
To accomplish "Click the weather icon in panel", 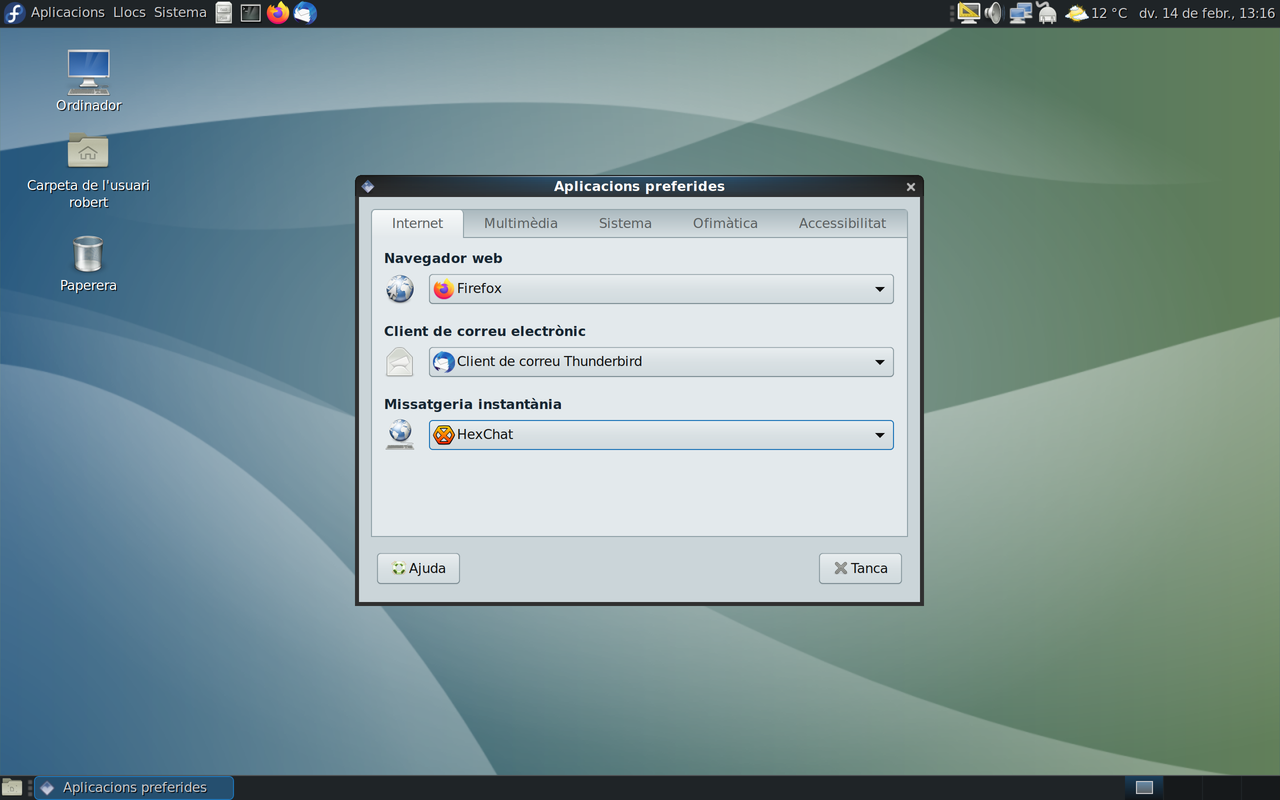I will point(1076,13).
